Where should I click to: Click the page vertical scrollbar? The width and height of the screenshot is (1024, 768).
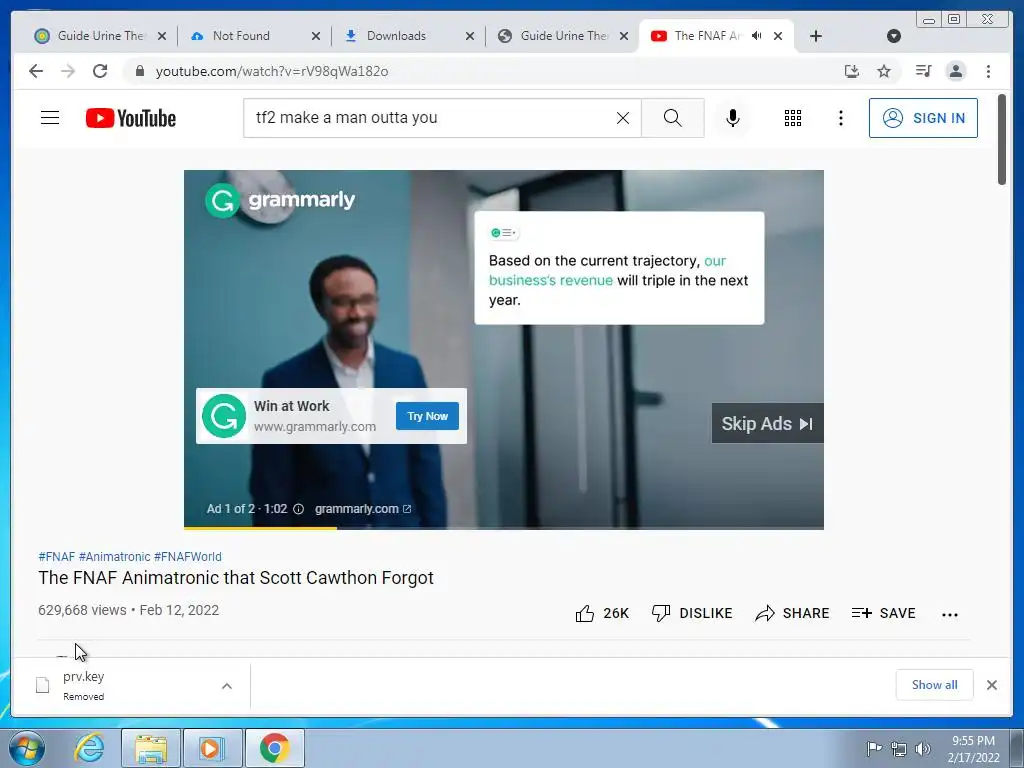click(x=1002, y=140)
